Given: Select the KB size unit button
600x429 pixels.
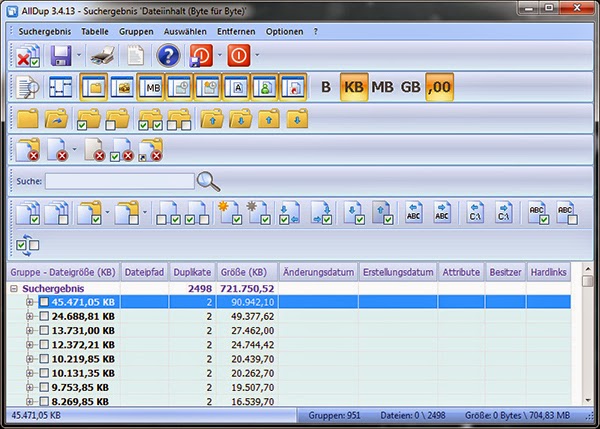Looking at the screenshot, I should pyautogui.click(x=354, y=87).
